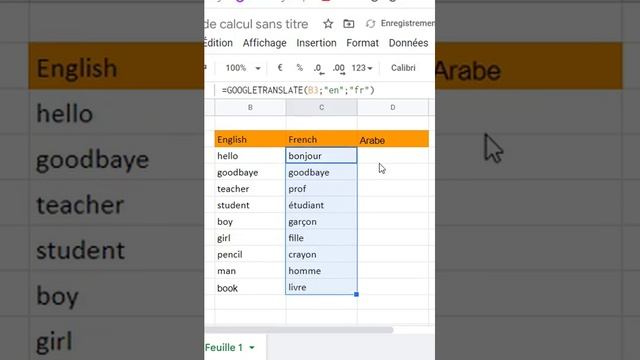640x360 pixels.
Task: Select the cell containing pencil
Action: [250, 254]
